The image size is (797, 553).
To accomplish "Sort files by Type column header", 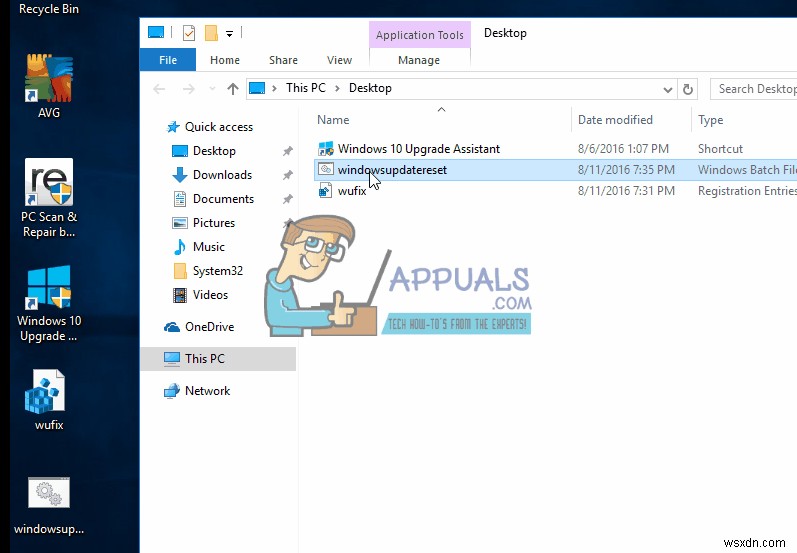I will 710,120.
